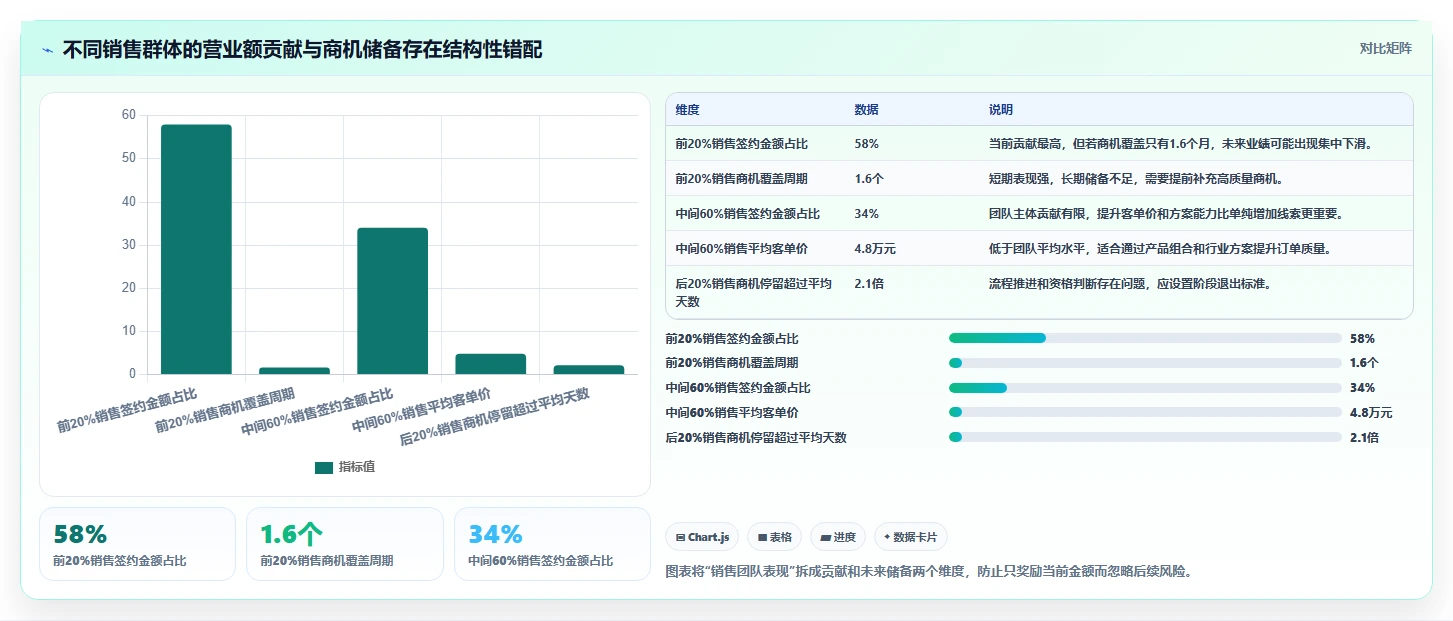Viewport: 1453px width, 621px height.
Task: Click table cell 前20%销售签约金额占比
Action: pyautogui.click(x=741, y=144)
